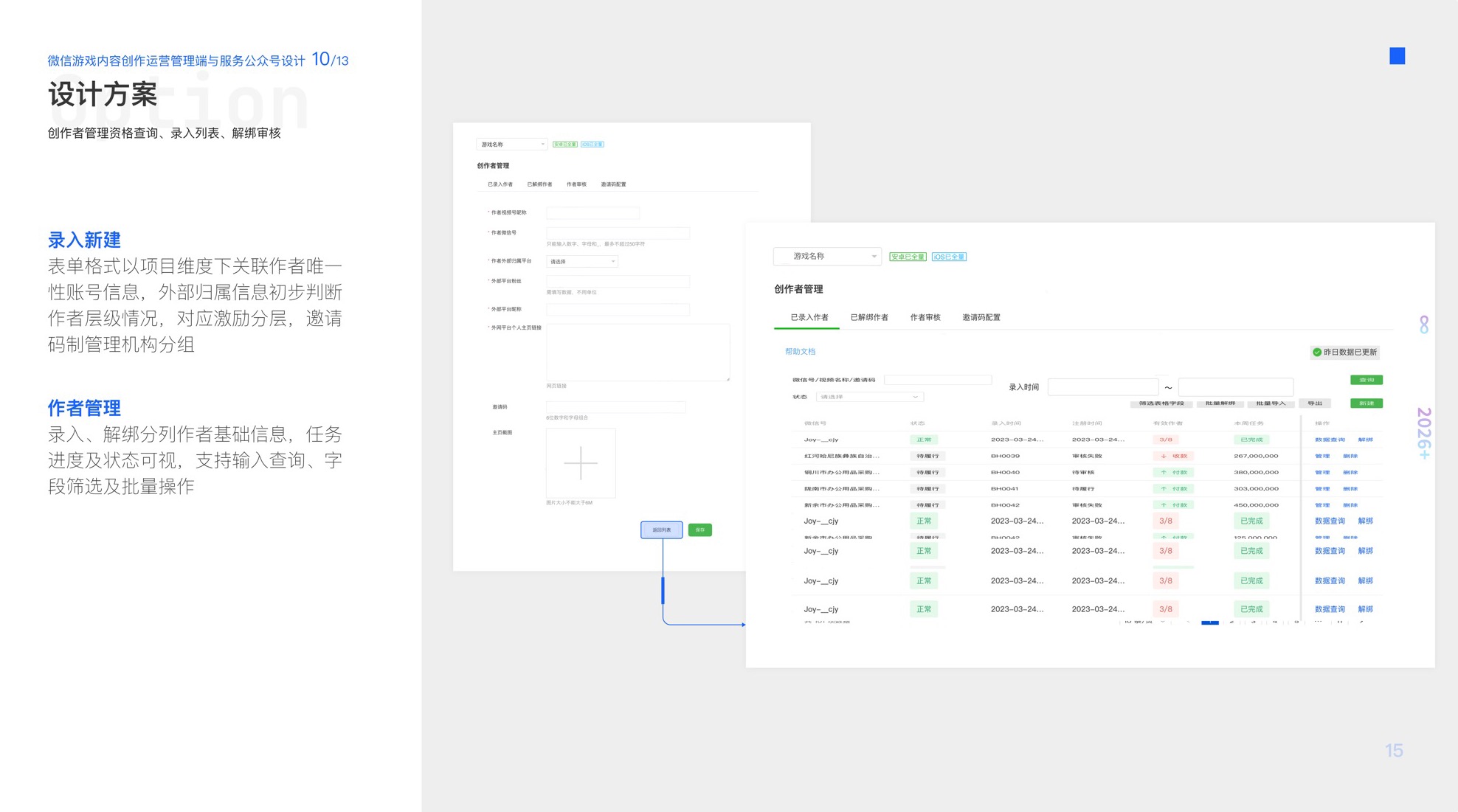Click the 外网平台个人主页链接 text area
This screenshot has width=1458, height=812.
(x=638, y=353)
